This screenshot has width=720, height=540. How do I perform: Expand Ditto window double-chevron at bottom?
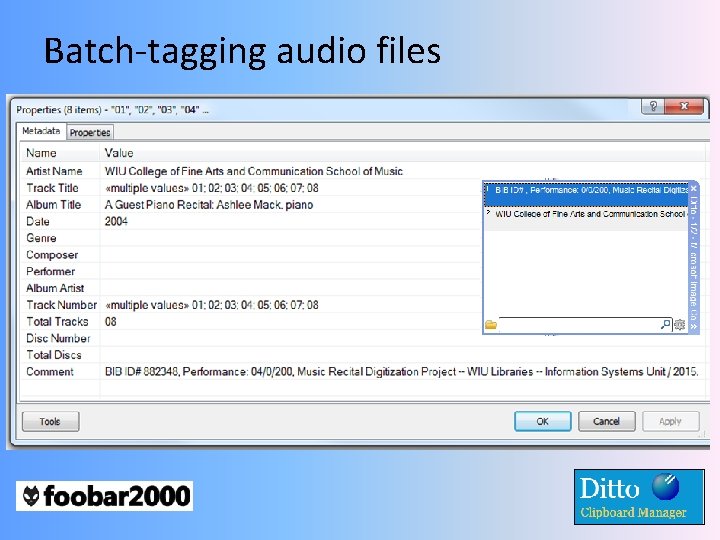[x=693, y=326]
